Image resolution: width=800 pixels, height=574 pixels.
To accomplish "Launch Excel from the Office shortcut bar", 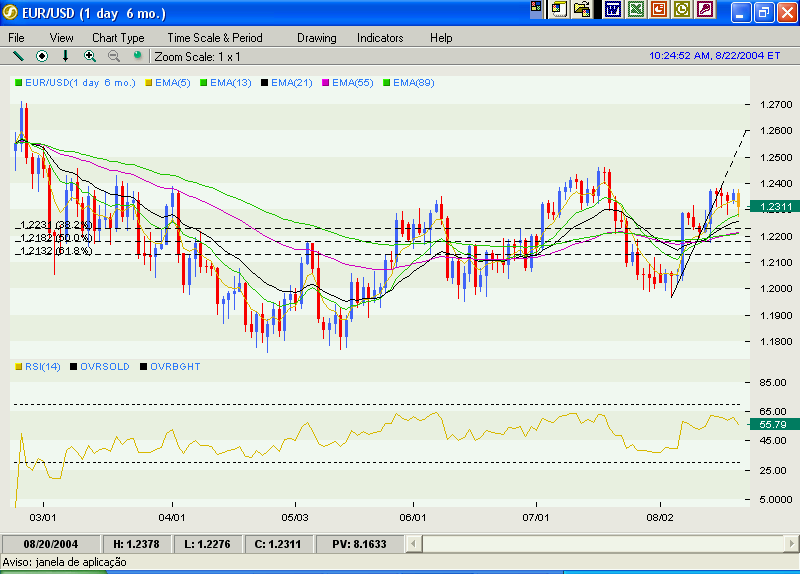I will point(636,10).
